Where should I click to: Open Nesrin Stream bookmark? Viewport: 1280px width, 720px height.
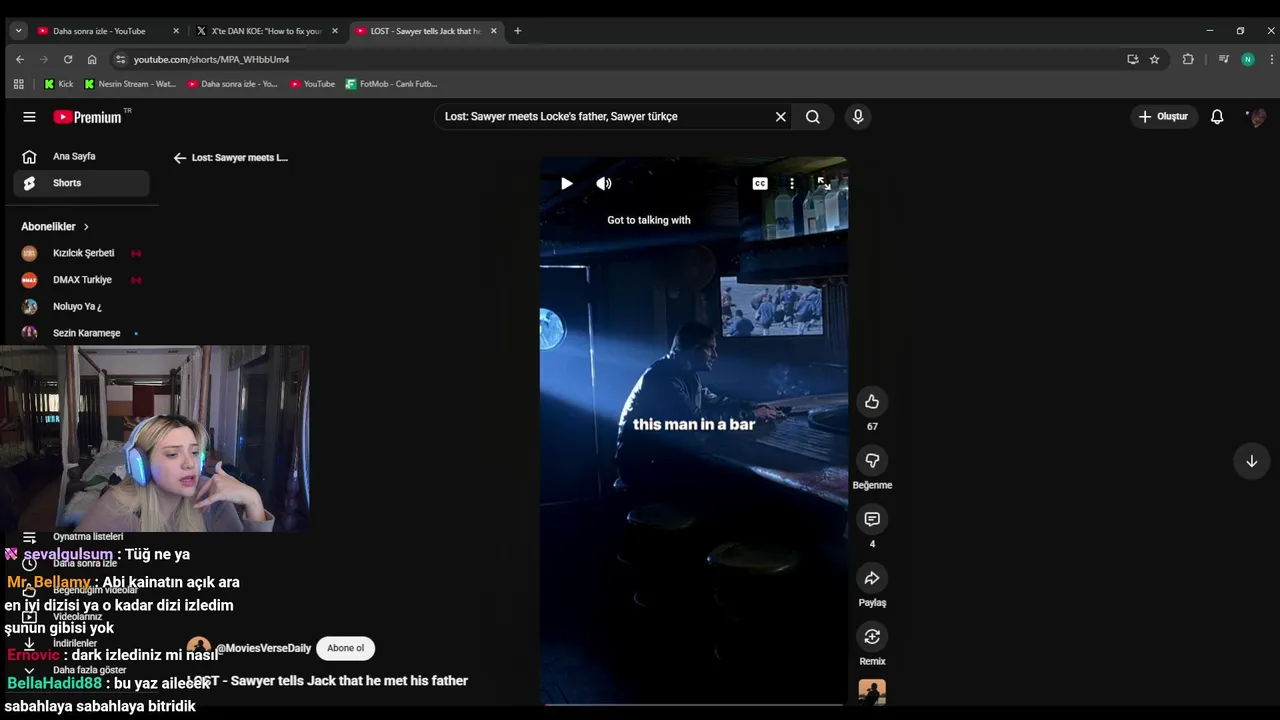(130, 84)
